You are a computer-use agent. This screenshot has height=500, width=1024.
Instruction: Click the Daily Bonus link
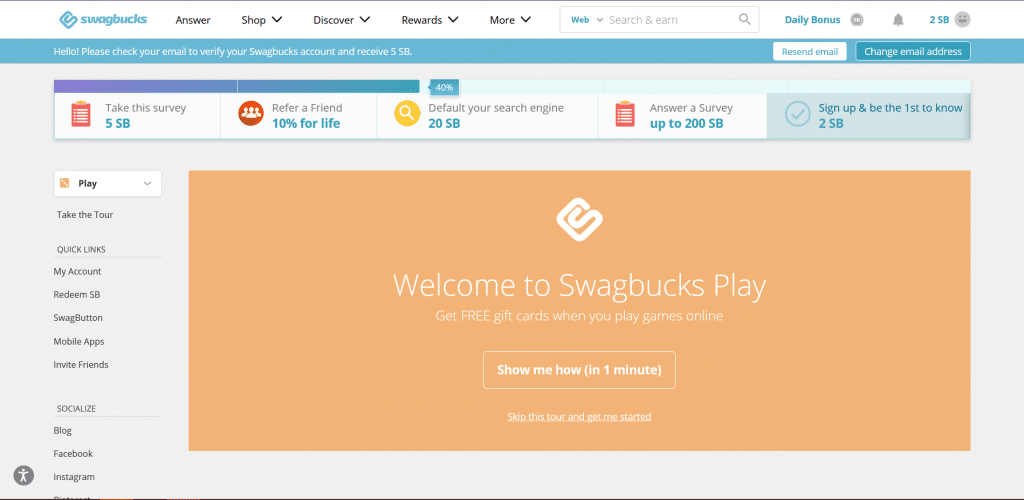(812, 20)
